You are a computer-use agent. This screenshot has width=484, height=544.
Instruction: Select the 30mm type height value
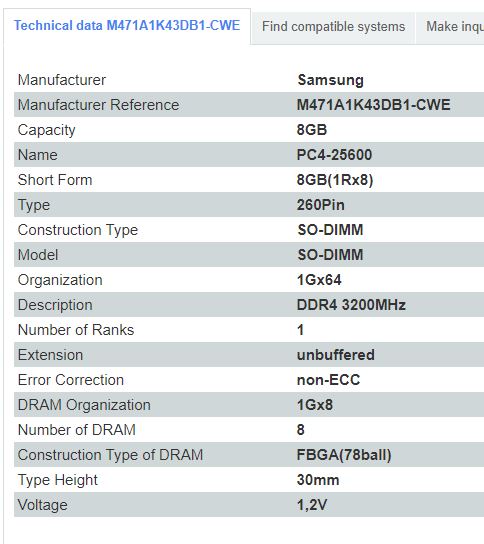318,479
